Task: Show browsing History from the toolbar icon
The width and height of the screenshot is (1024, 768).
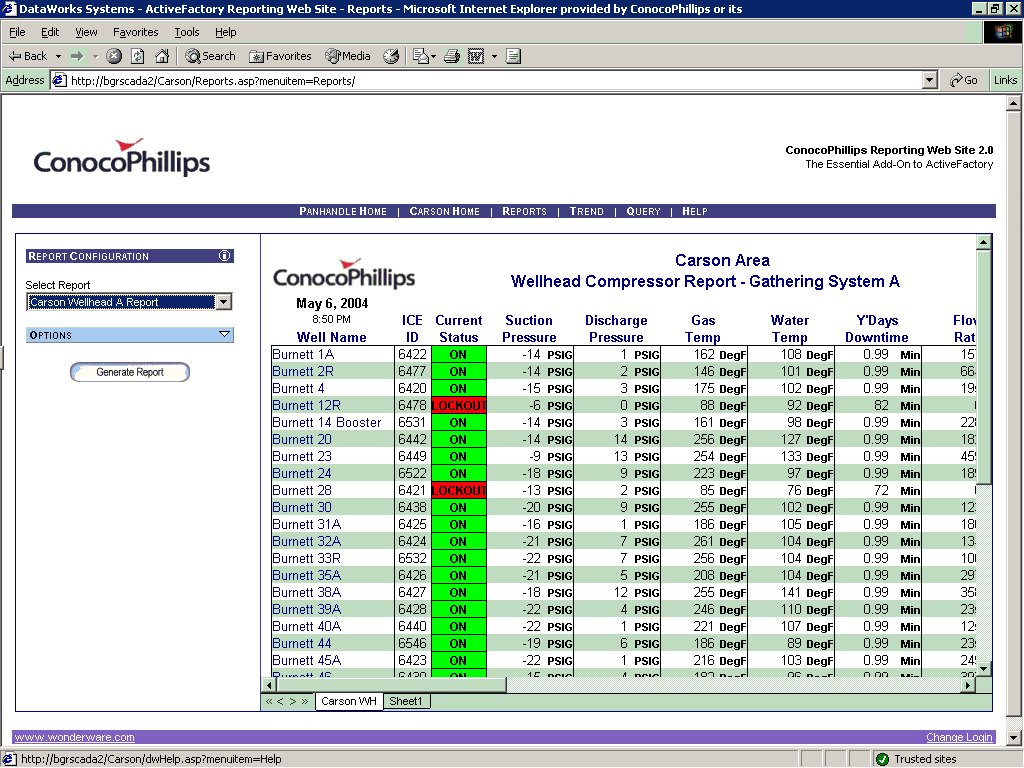Action: click(x=391, y=56)
